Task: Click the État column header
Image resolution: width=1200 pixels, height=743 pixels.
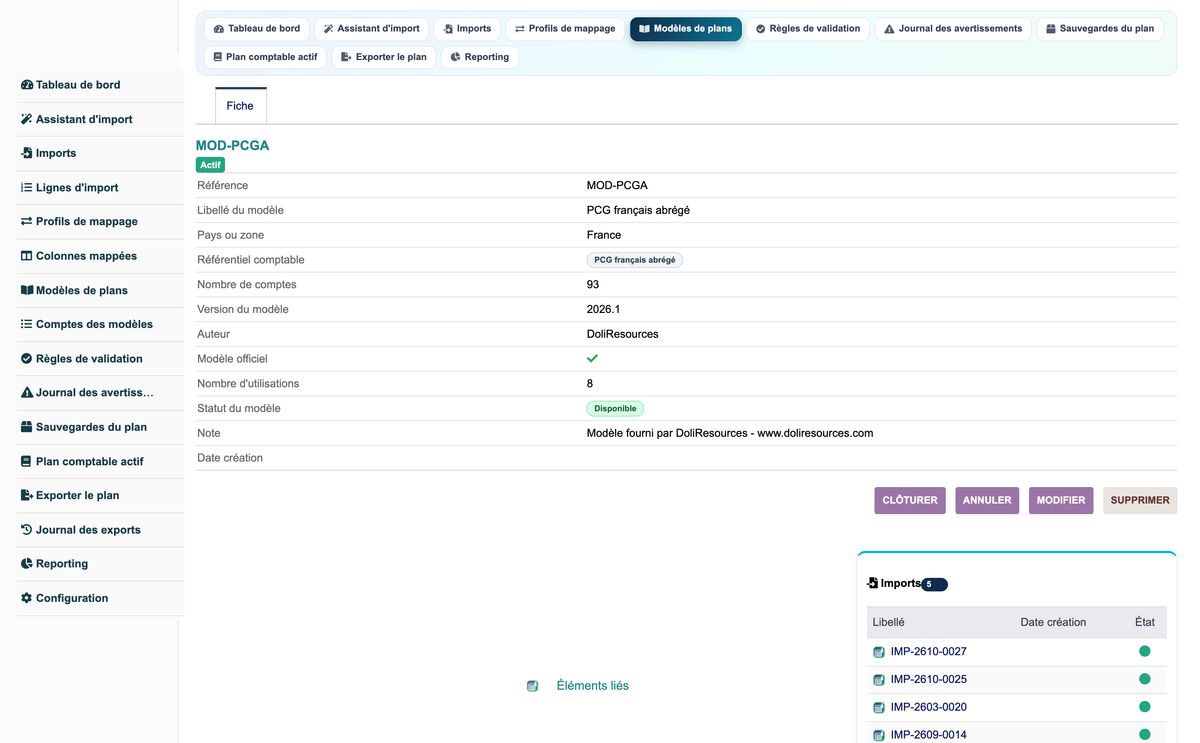Action: 1145,622
